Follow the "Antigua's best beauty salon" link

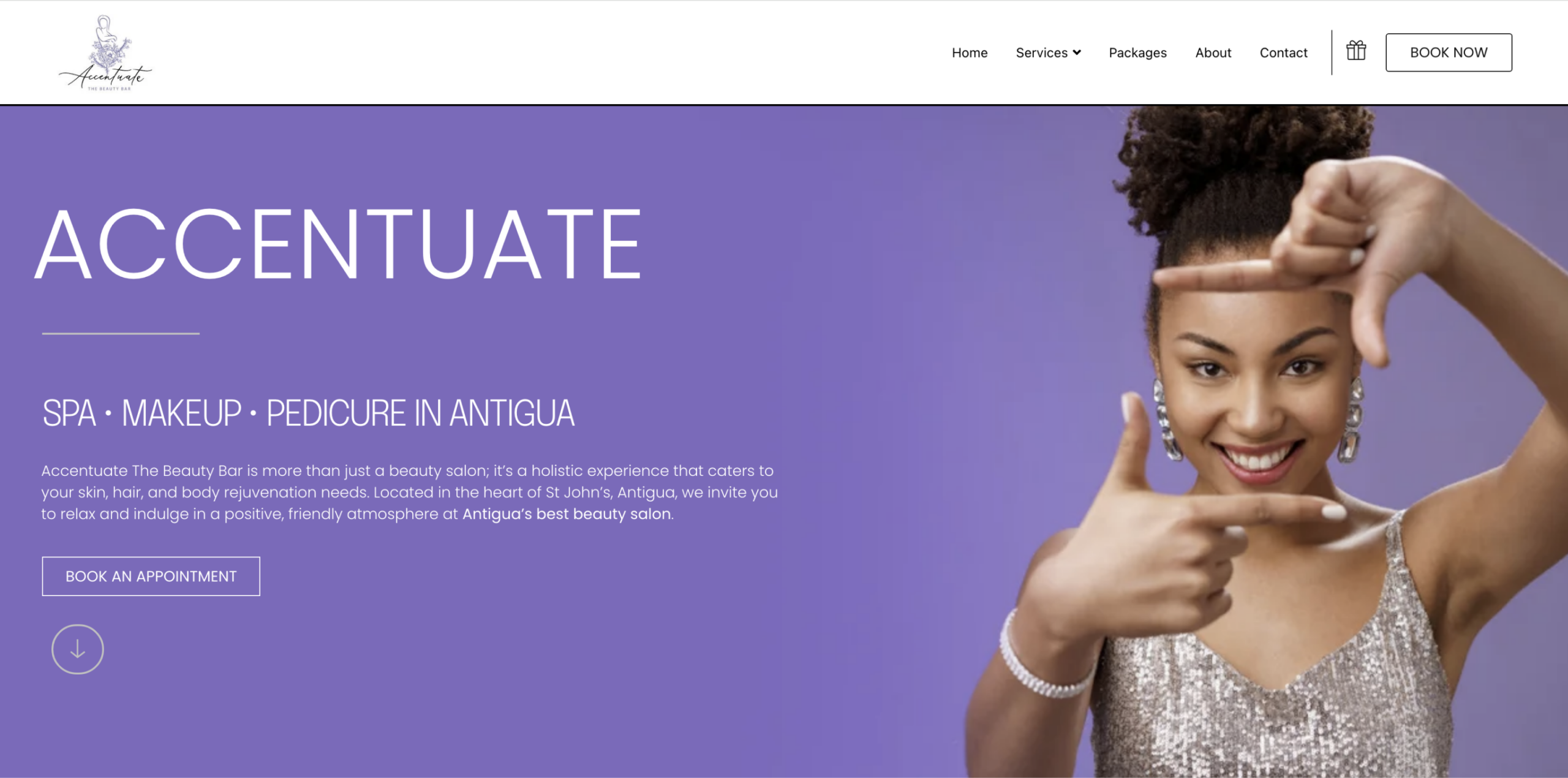567,514
